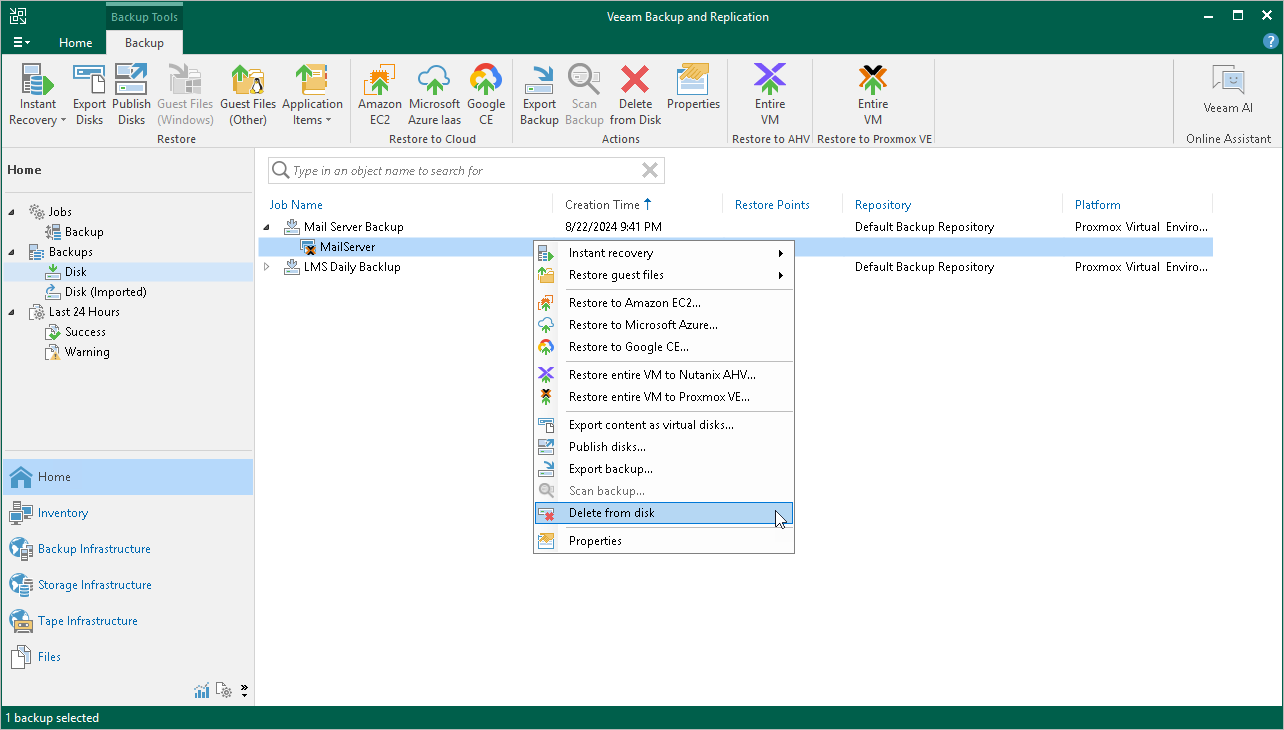Choose Export backup in the context menu
1284x730 pixels.
664,469
